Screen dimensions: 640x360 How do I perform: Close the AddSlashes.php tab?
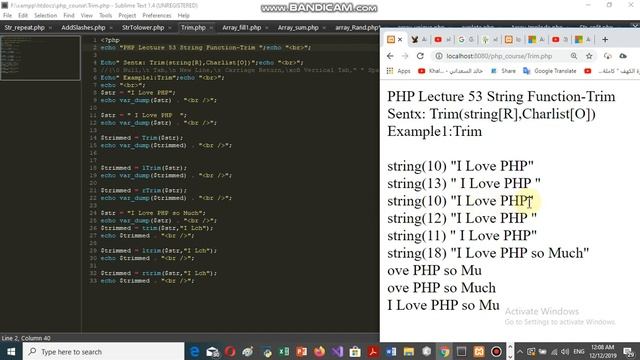point(111,28)
